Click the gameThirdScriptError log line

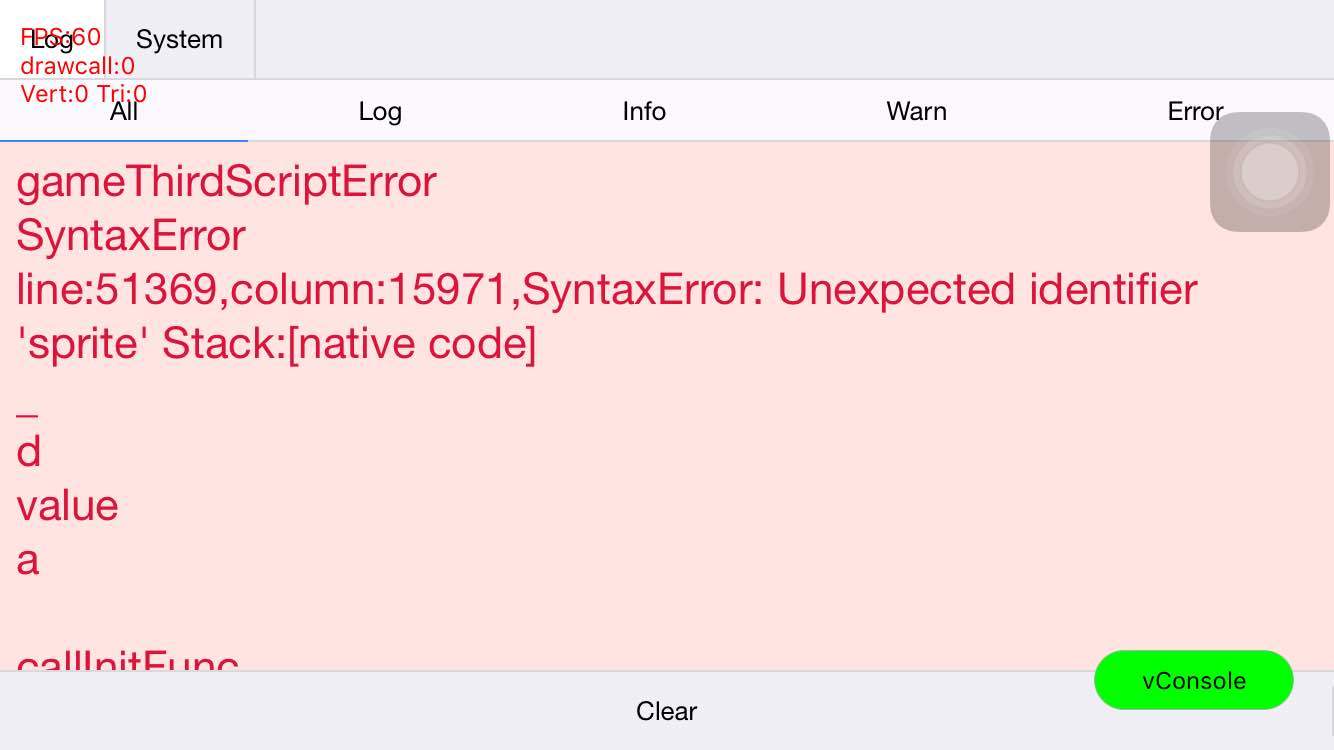227,182
